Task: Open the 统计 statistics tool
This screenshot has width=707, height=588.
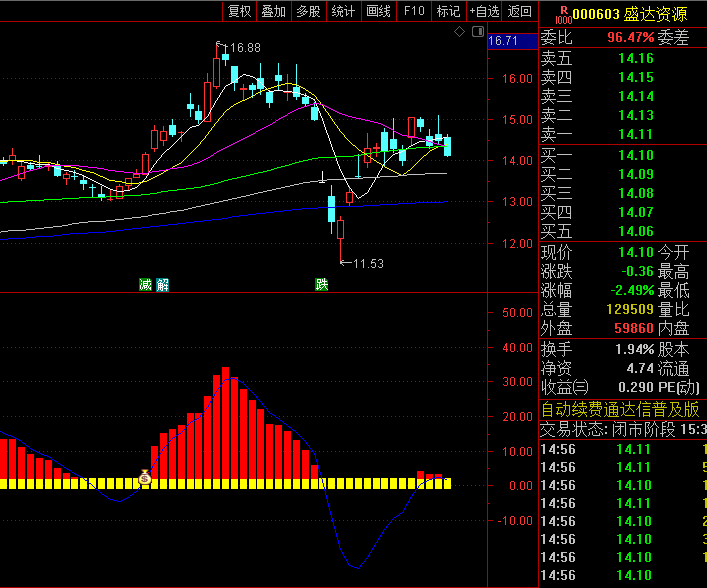Action: (344, 11)
